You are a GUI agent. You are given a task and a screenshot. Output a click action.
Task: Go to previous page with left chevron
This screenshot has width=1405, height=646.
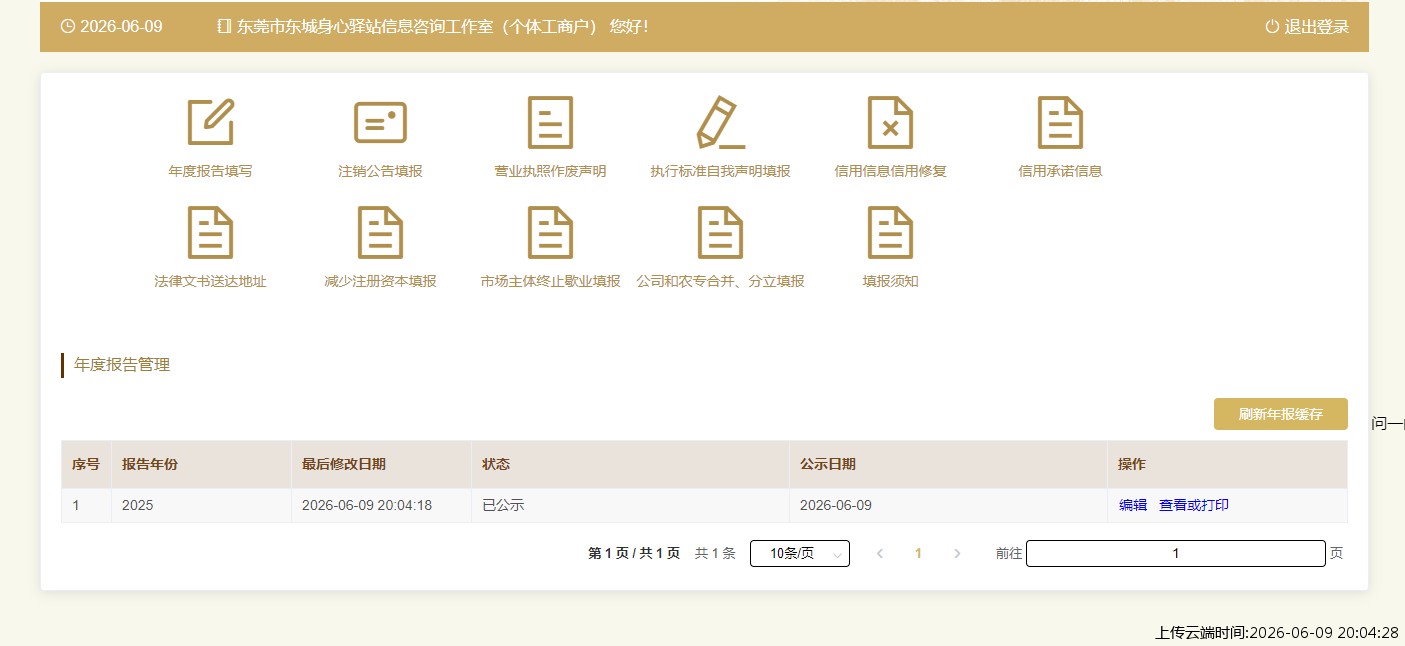880,553
